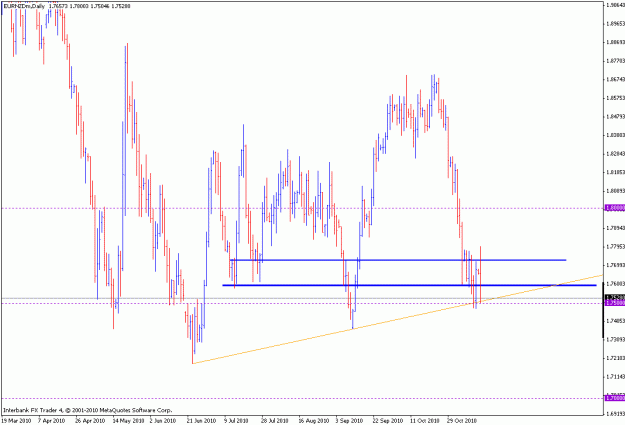The image size is (625, 425).
Task: Click the 1.8380 price scale label
Action: click(x=615, y=135)
